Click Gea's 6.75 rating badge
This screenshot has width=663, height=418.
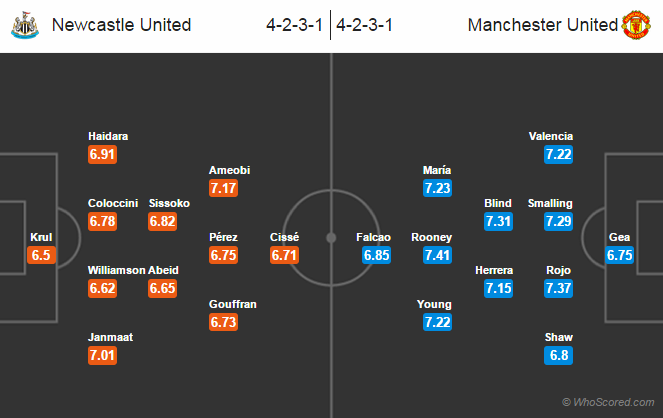pyautogui.click(x=619, y=255)
